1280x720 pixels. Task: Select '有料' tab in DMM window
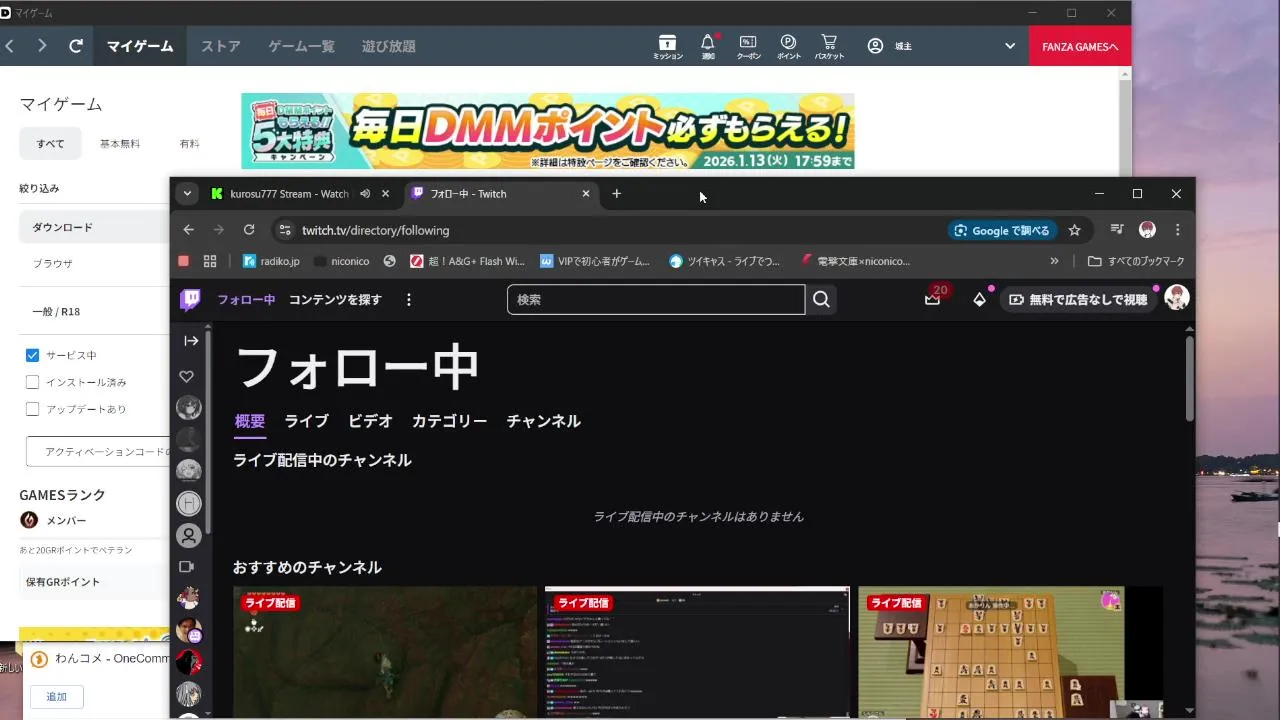pyautogui.click(x=190, y=144)
